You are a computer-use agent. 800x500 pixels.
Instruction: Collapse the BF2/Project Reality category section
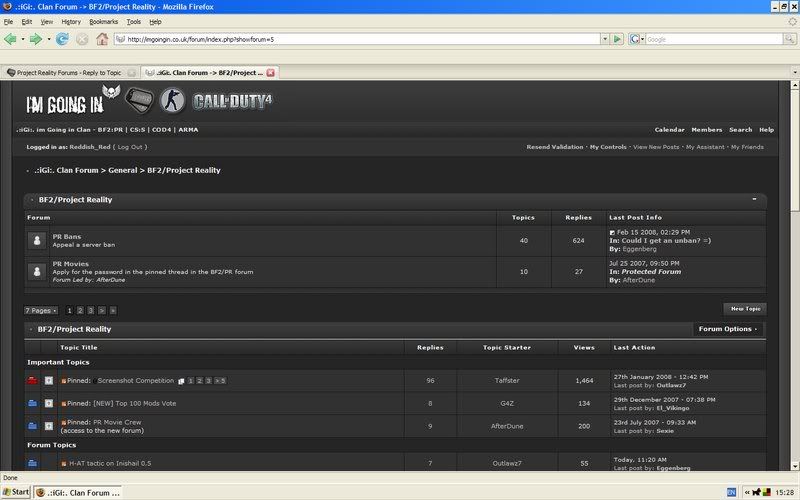click(x=754, y=199)
